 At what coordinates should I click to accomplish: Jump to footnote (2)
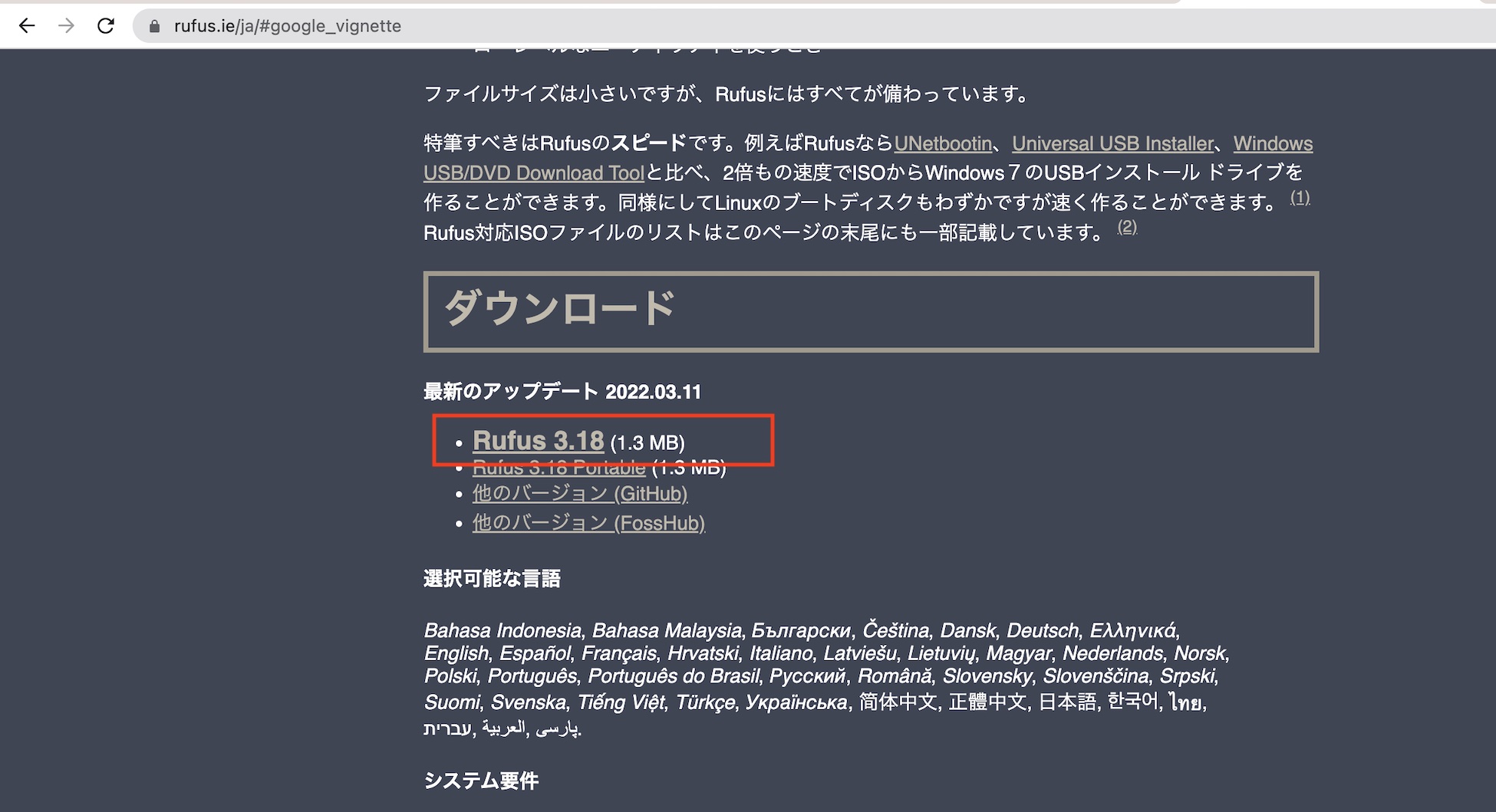(1127, 226)
